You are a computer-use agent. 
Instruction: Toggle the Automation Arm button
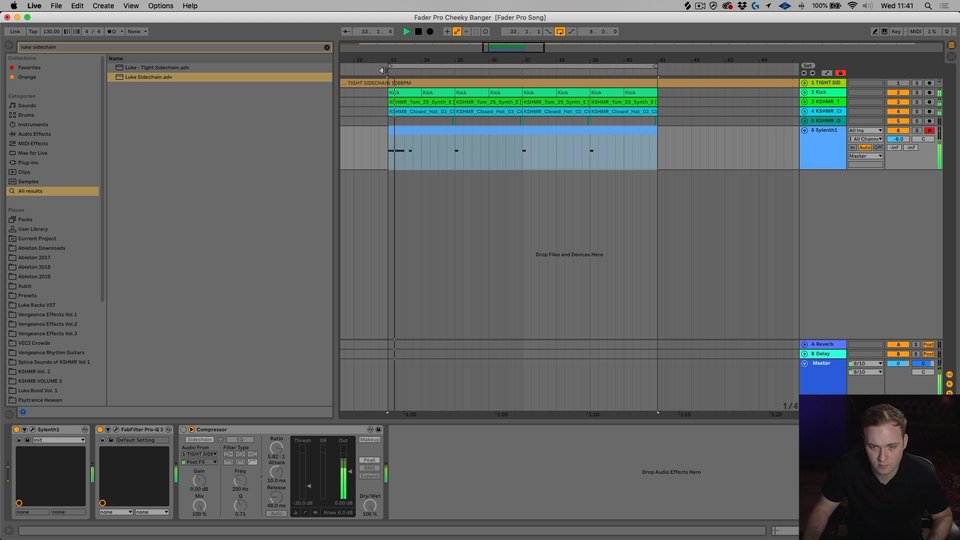click(x=457, y=31)
